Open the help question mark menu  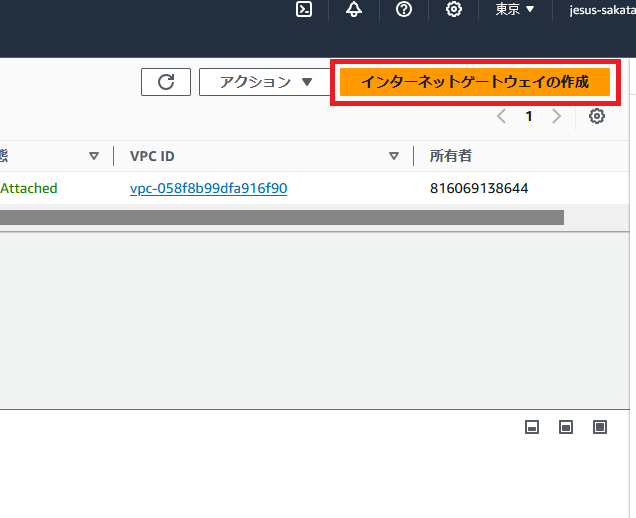coord(404,9)
